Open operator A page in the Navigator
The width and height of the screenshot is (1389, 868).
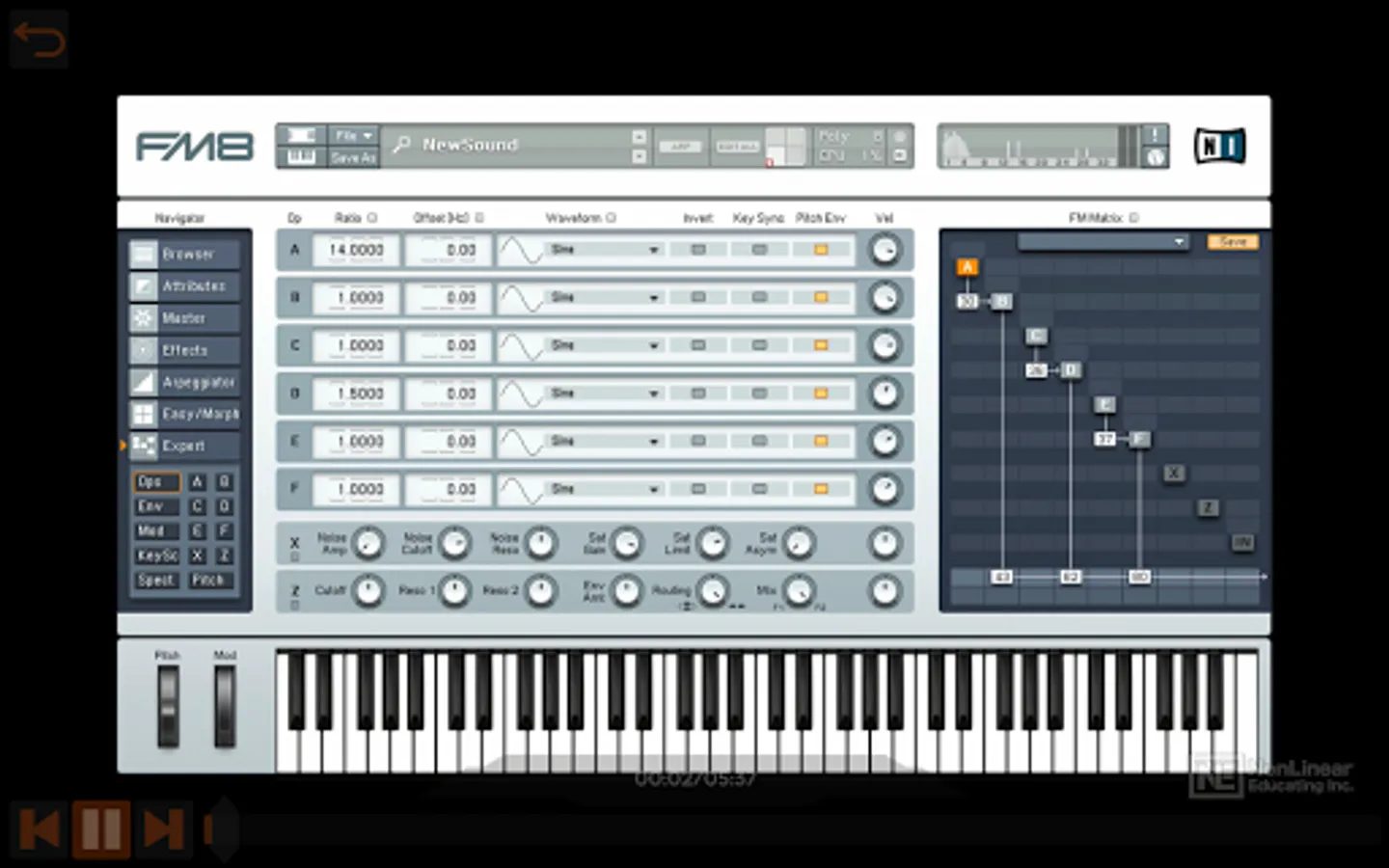pos(197,481)
